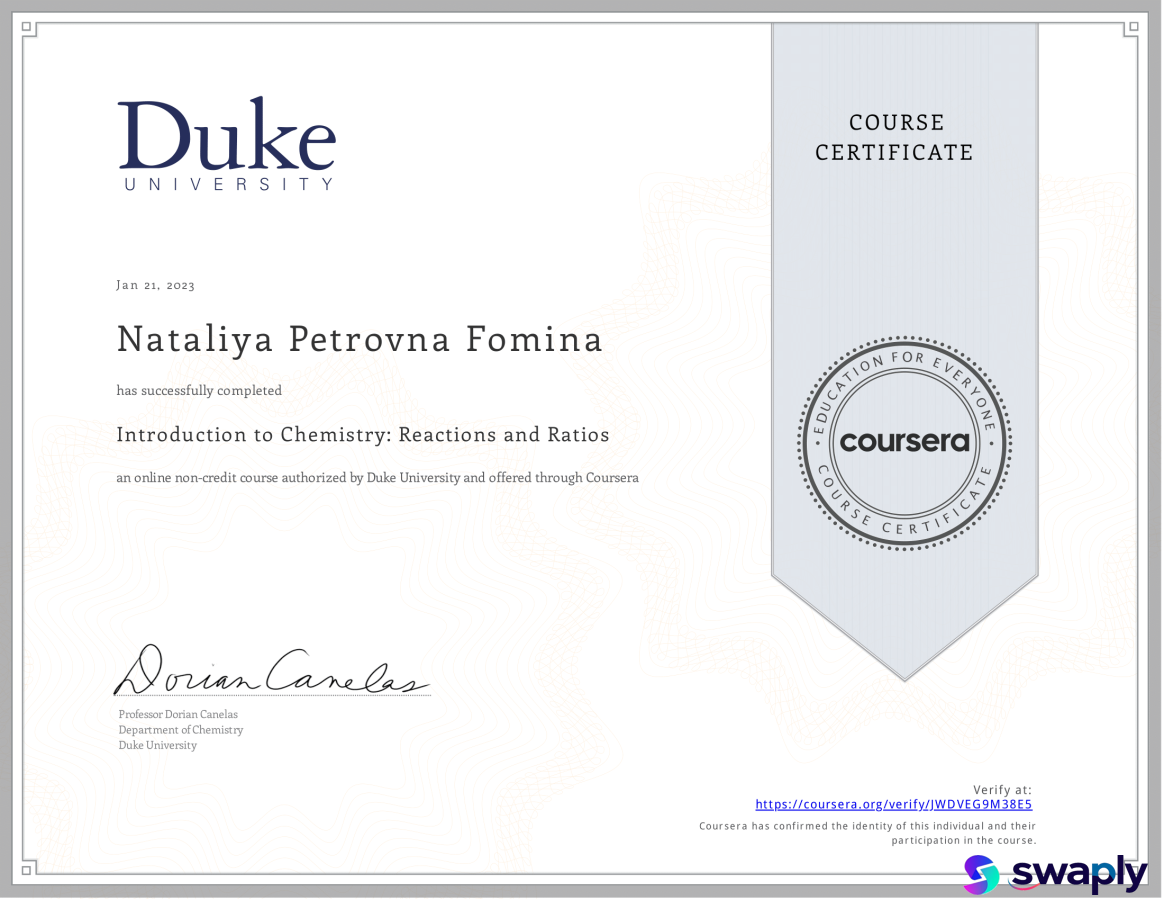Click the Department of Chemistry text
1164x900 pixels.
tap(180, 730)
